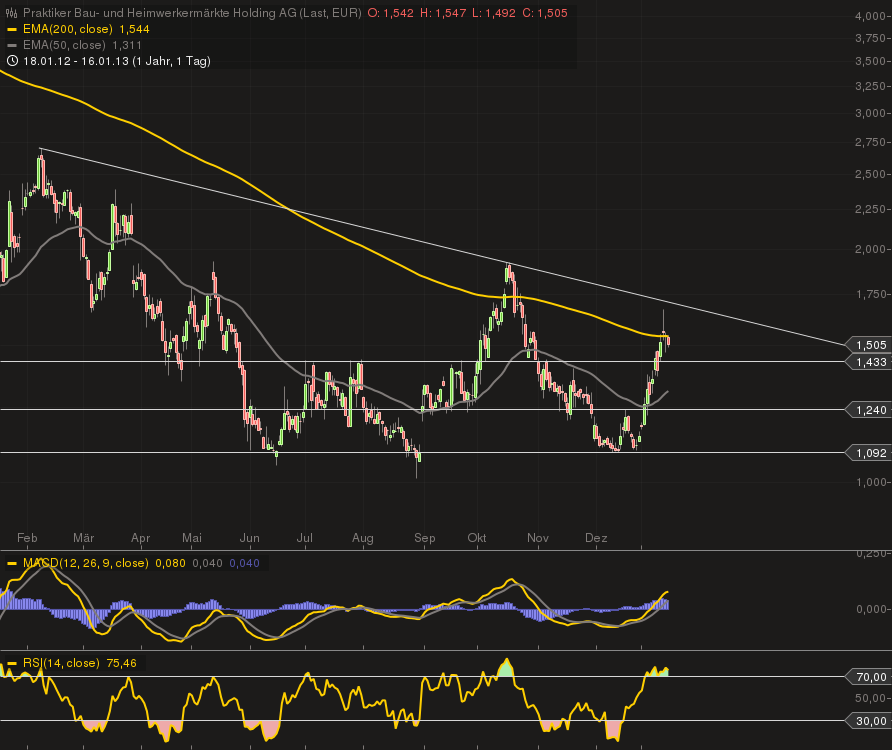The height and width of the screenshot is (750, 892).
Task: Open the RSI(14, close) label
Action: [62, 661]
